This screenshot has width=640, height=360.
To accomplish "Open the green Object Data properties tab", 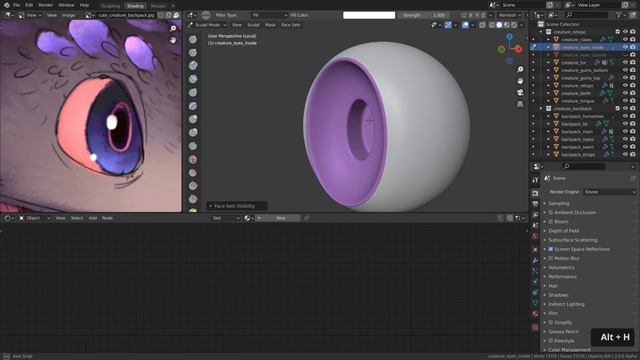I will coord(535,303).
